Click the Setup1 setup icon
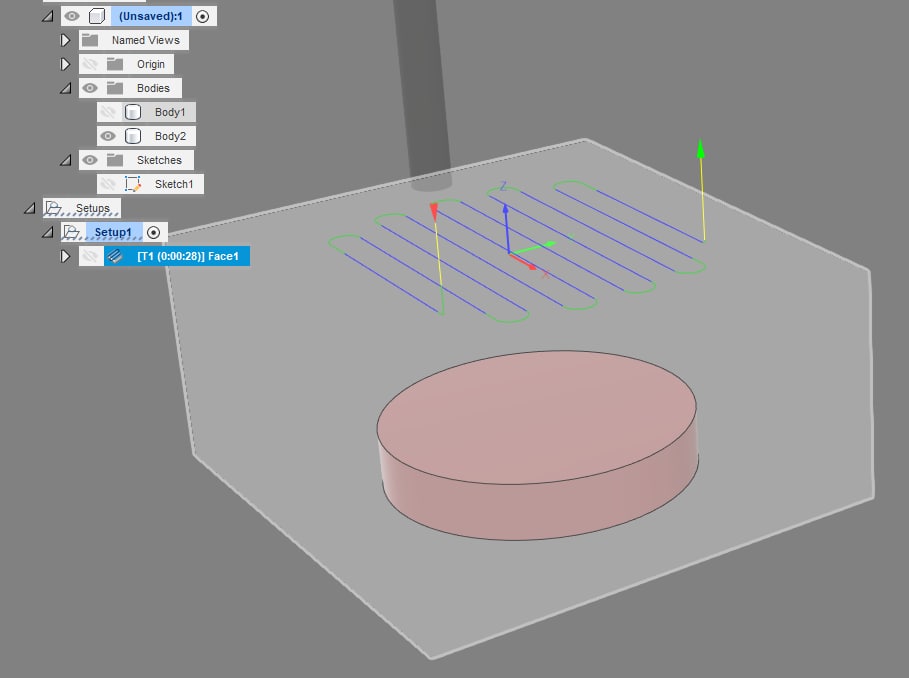 point(72,232)
